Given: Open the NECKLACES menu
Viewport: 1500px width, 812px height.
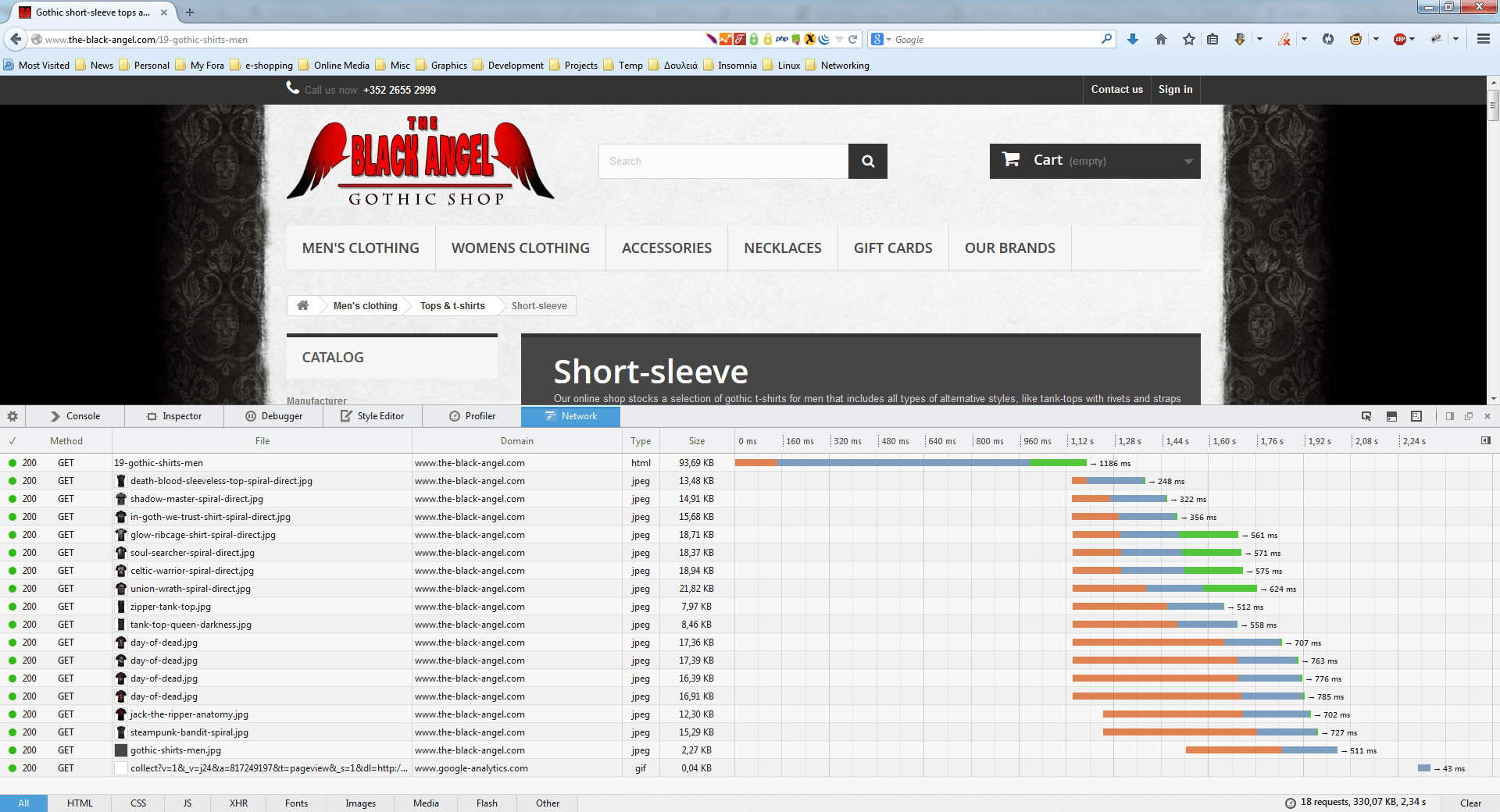Looking at the screenshot, I should point(783,248).
